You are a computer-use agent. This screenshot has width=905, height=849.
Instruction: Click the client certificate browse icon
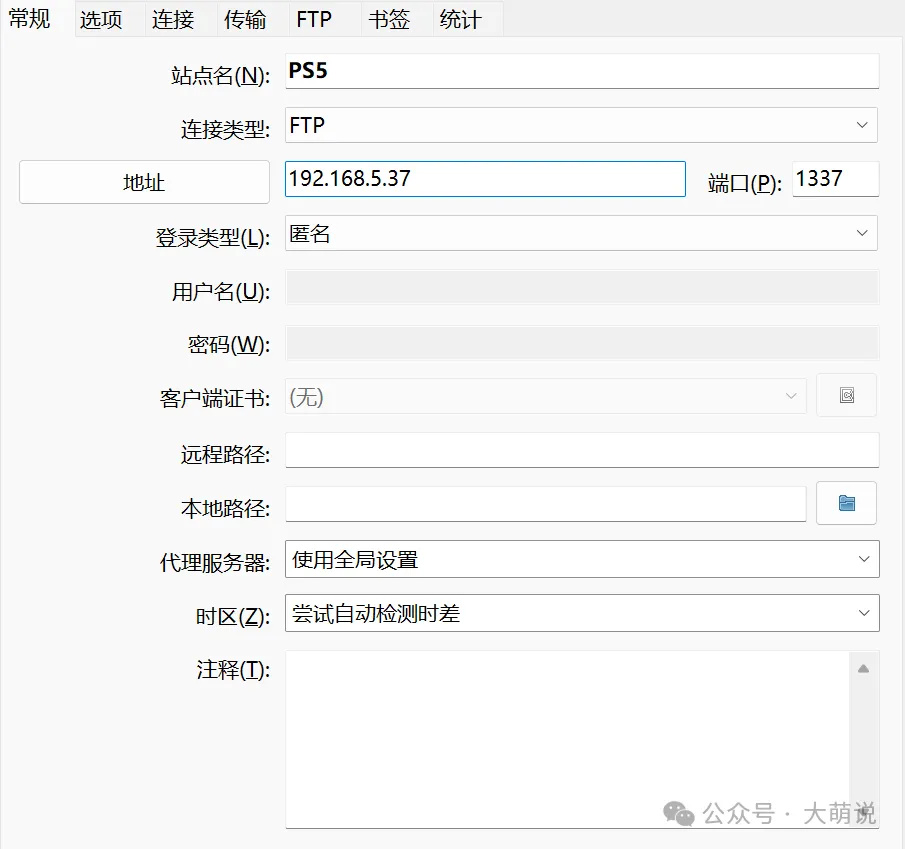[x=846, y=396]
